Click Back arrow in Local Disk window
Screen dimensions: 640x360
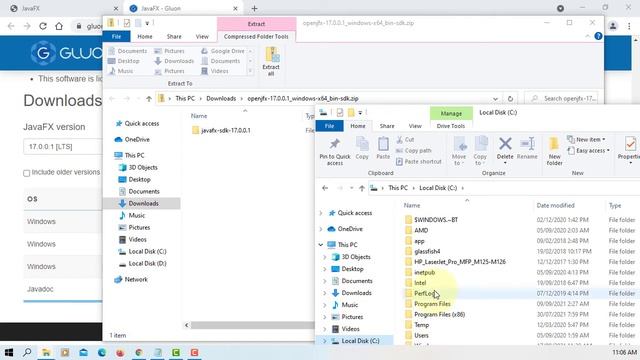click(x=325, y=188)
